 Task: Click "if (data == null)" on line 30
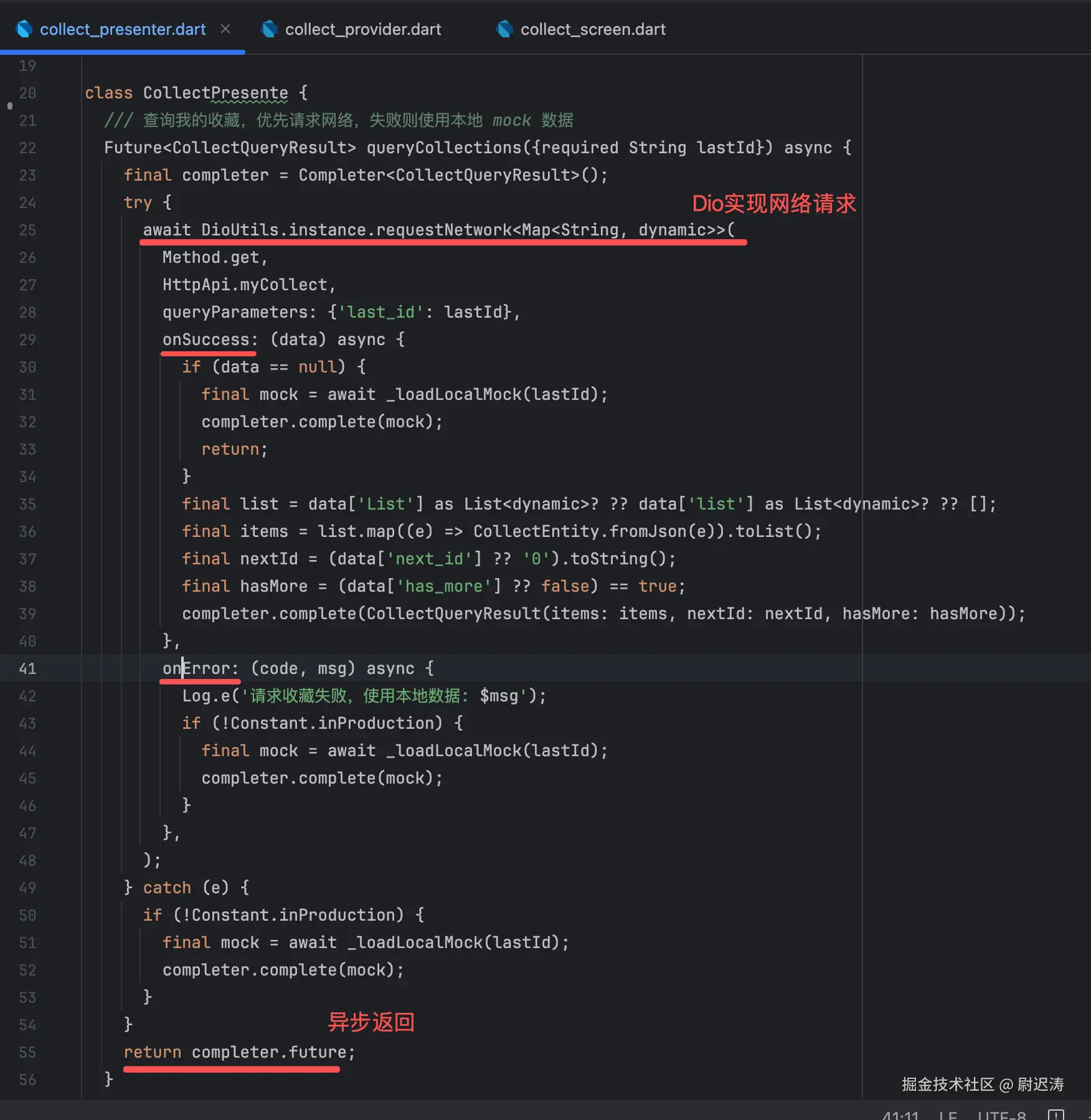[264, 368]
